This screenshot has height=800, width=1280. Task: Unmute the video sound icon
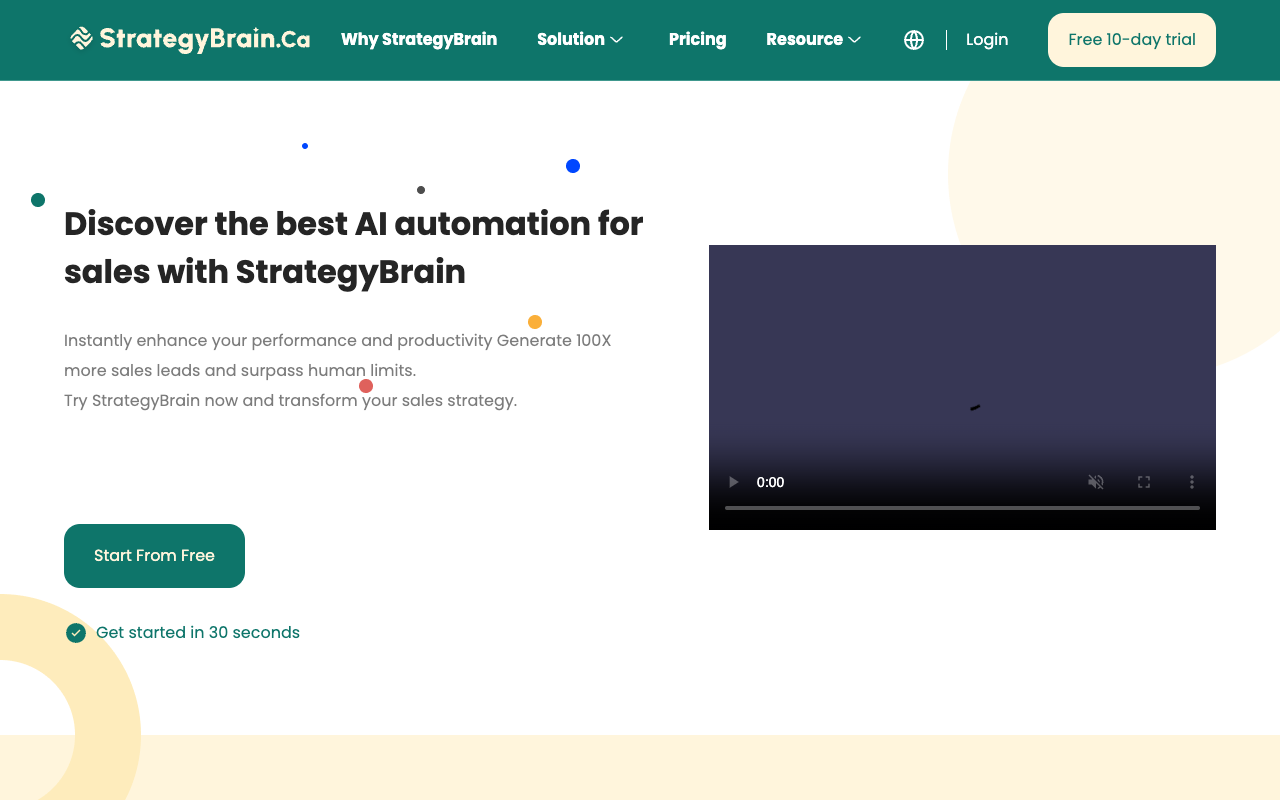[x=1096, y=482]
